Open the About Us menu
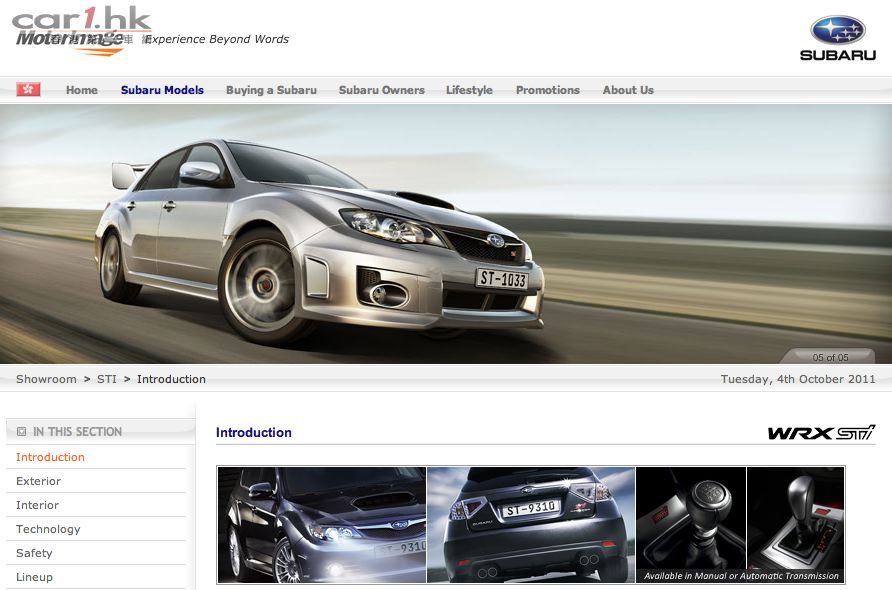 pyautogui.click(x=628, y=90)
